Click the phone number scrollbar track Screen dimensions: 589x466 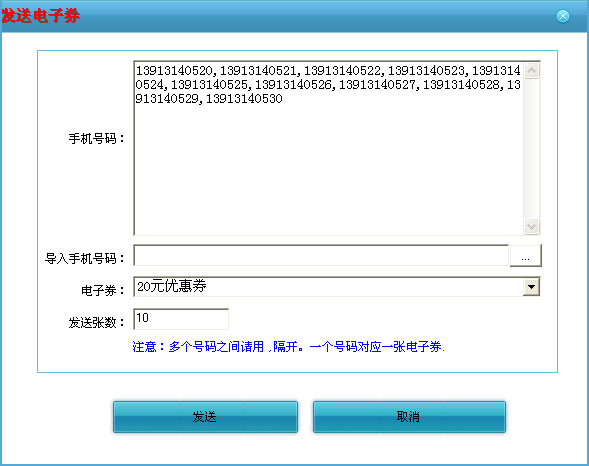pyautogui.click(x=531, y=149)
